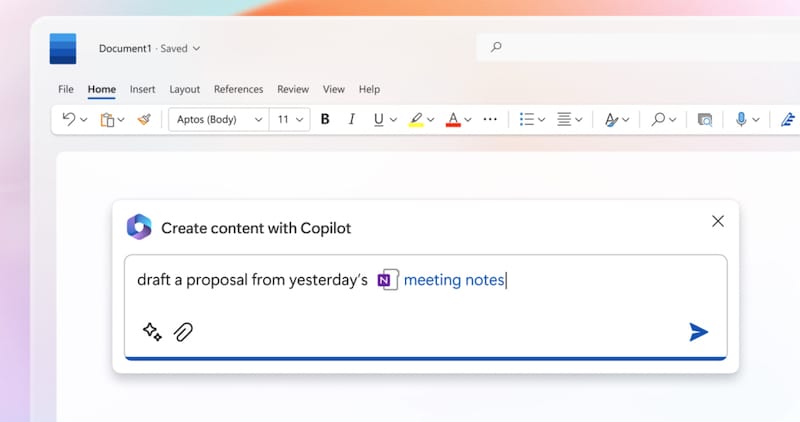
Task: Click the Word app logo icon
Action: point(63,48)
